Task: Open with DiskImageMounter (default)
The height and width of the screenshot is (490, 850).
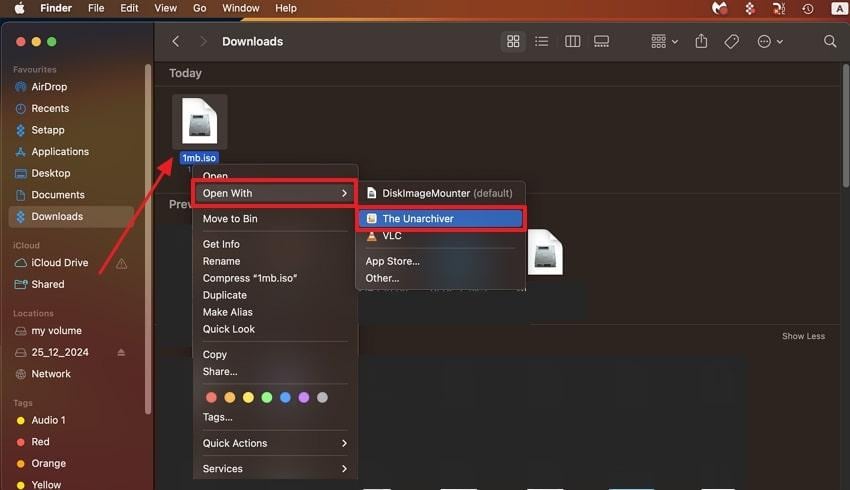Action: click(440, 194)
